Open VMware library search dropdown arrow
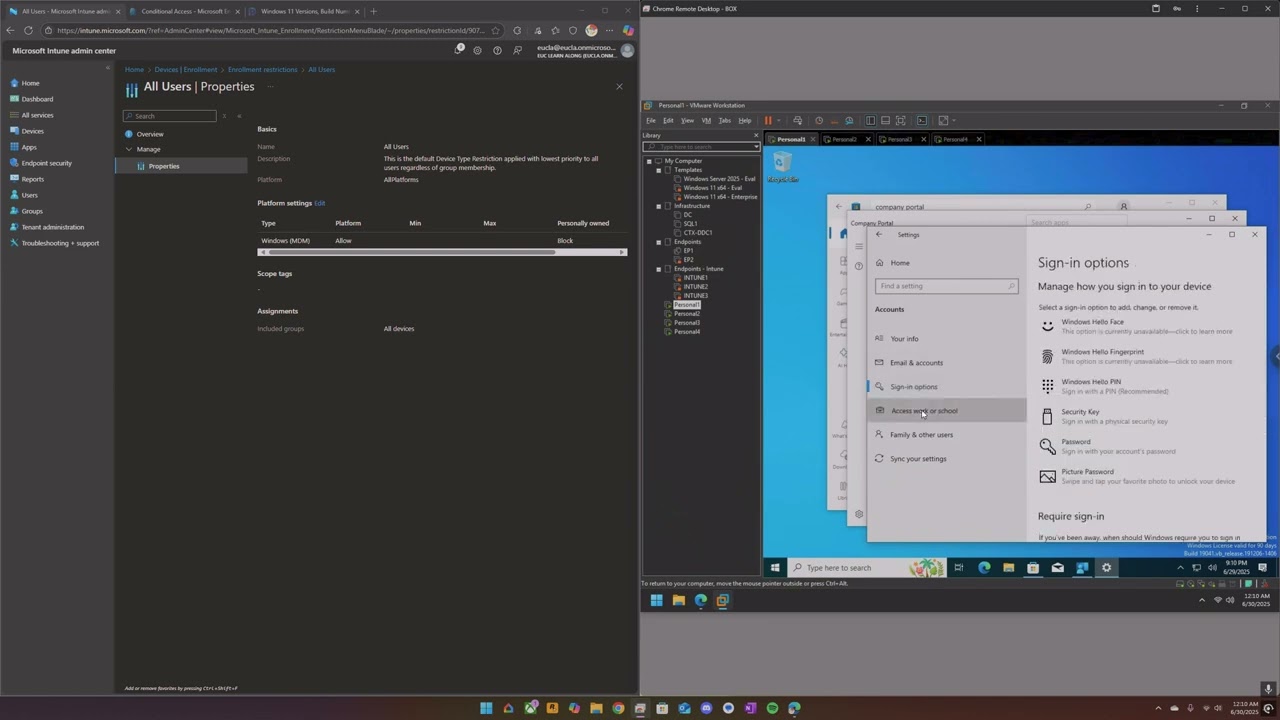 755,147
